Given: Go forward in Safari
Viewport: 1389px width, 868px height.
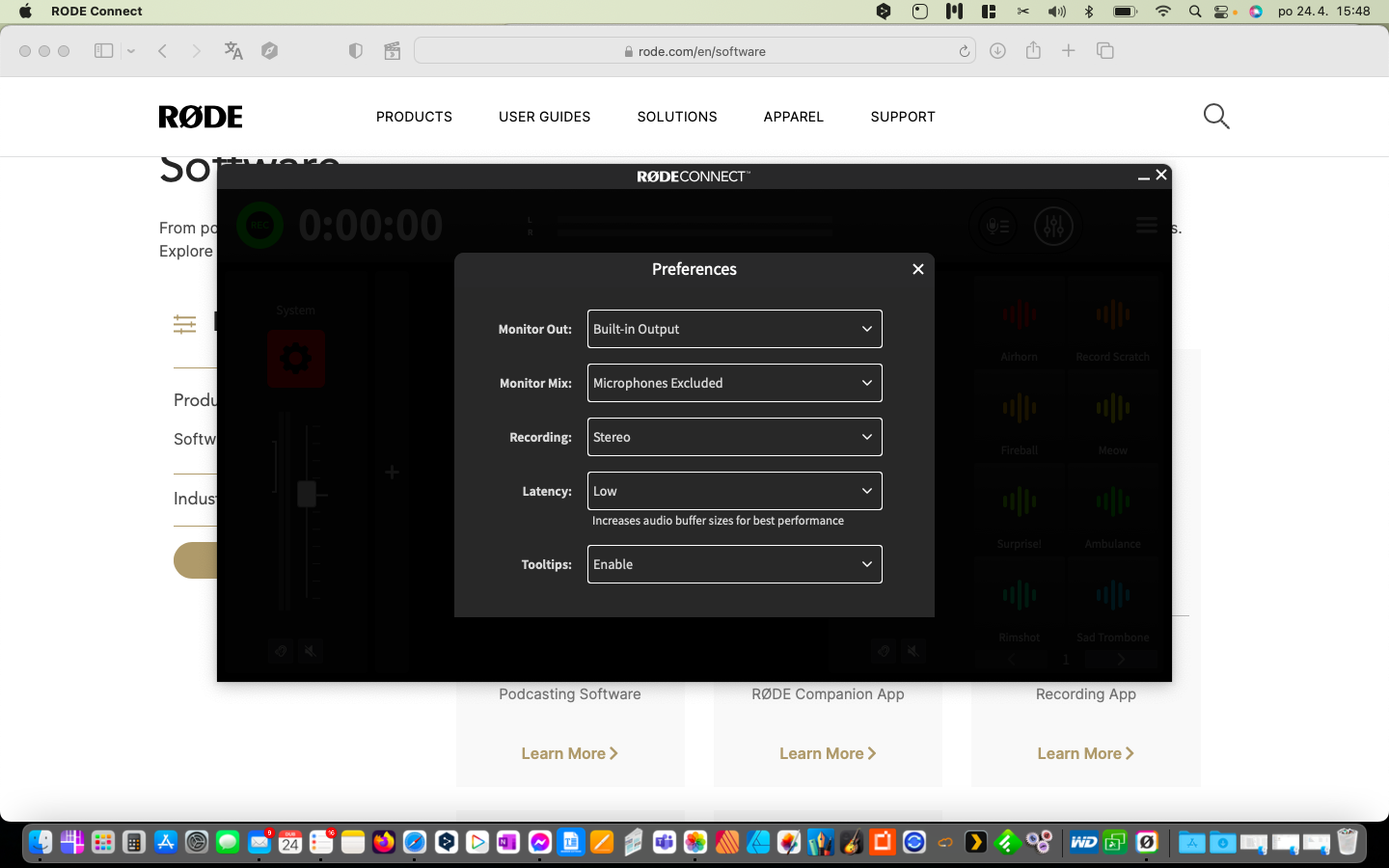Looking at the screenshot, I should tap(196, 51).
